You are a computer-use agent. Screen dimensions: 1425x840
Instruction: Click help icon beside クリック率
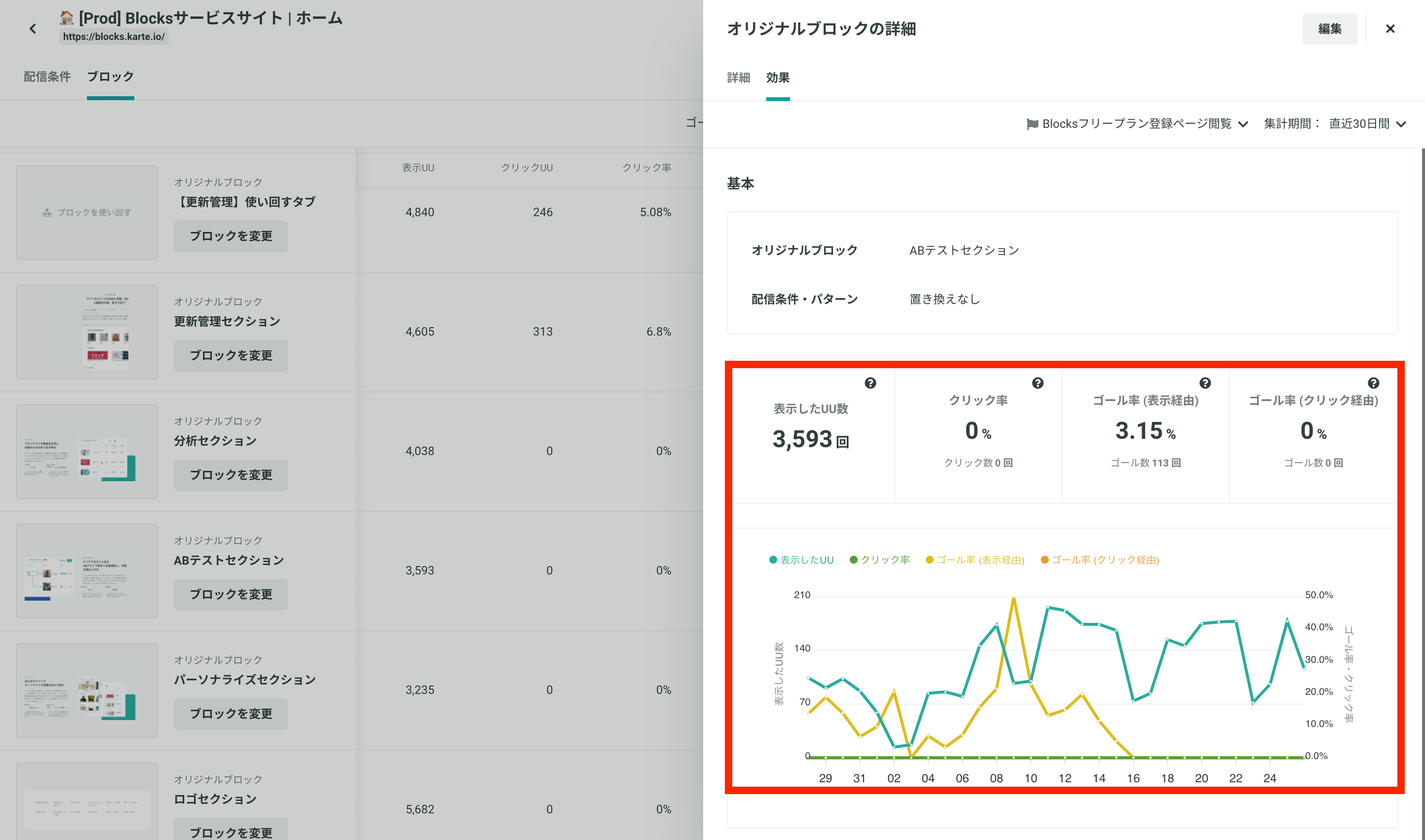[x=1037, y=383]
